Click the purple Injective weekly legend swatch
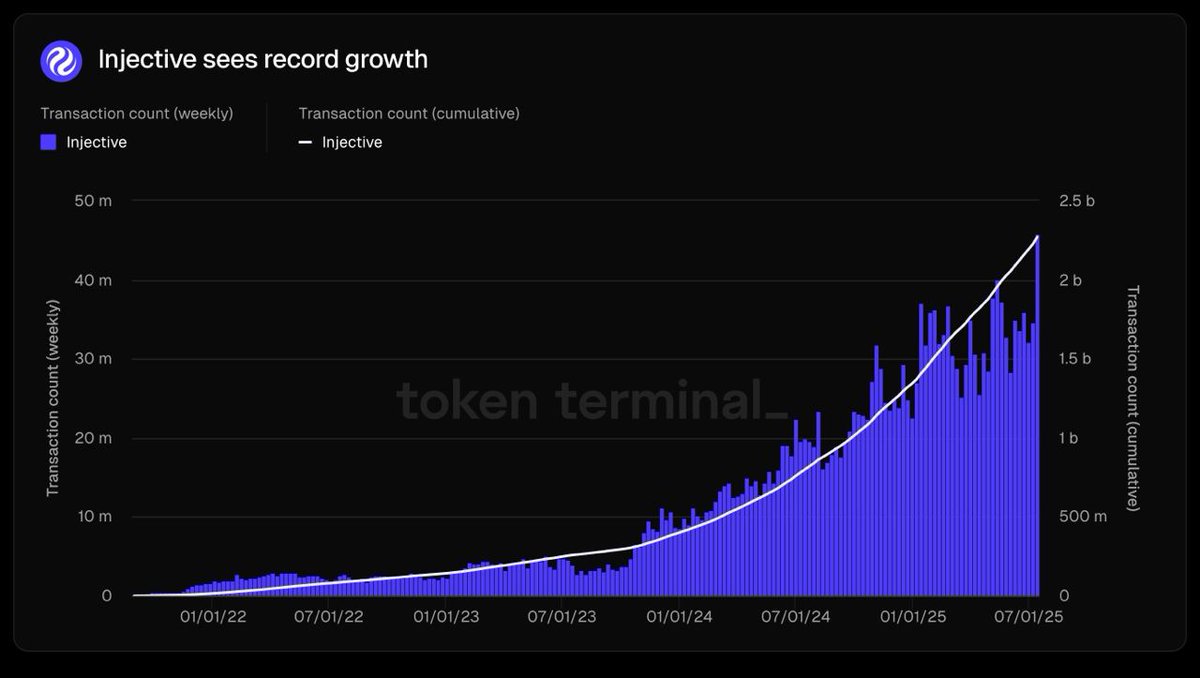 48,142
